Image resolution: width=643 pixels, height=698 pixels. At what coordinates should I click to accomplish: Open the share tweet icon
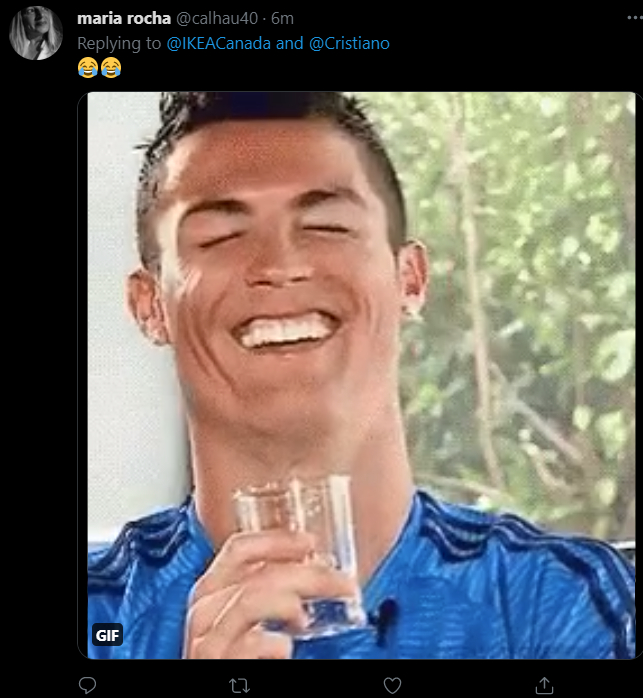tap(544, 685)
